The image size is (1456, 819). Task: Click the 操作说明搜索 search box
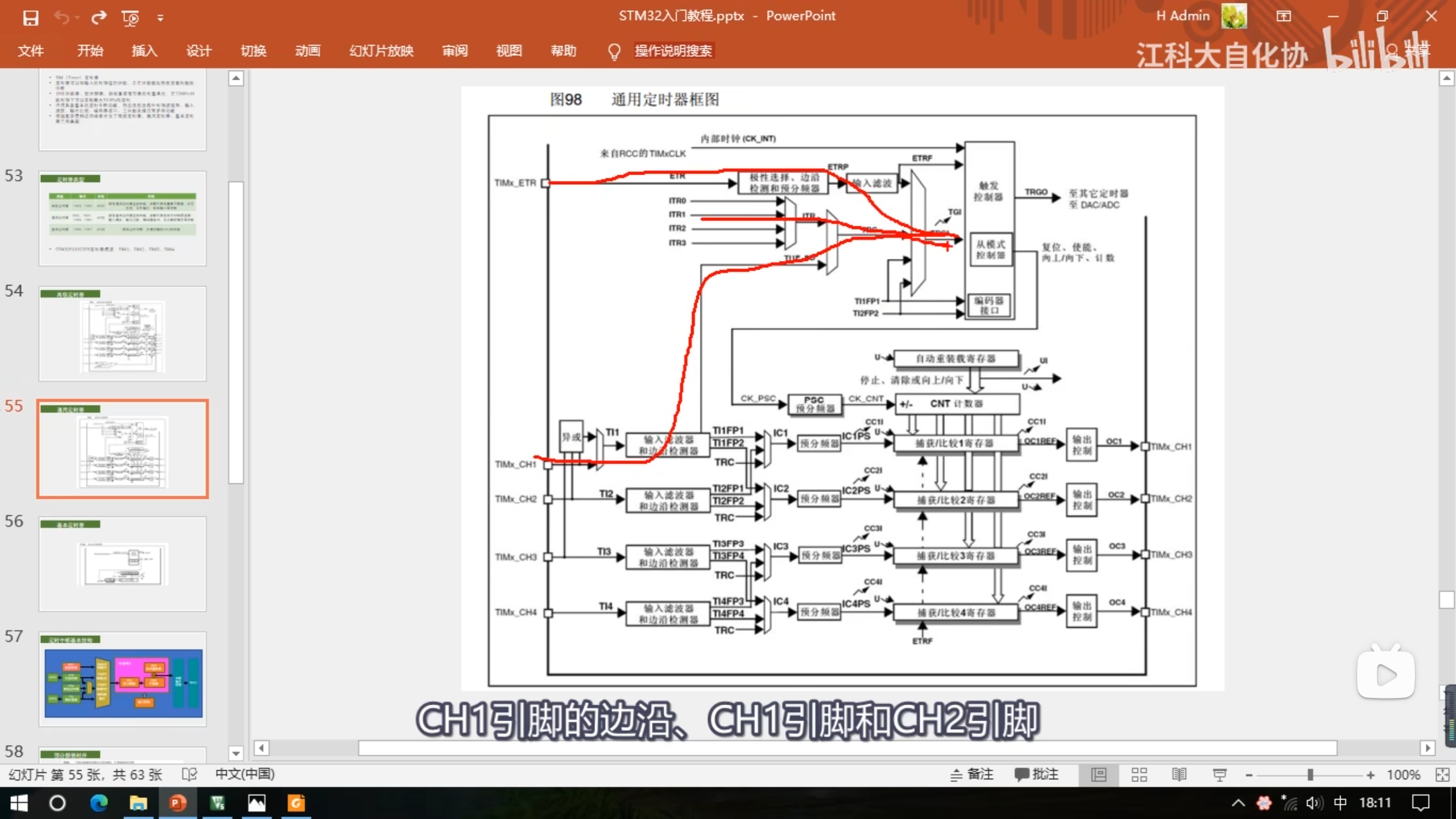click(673, 51)
